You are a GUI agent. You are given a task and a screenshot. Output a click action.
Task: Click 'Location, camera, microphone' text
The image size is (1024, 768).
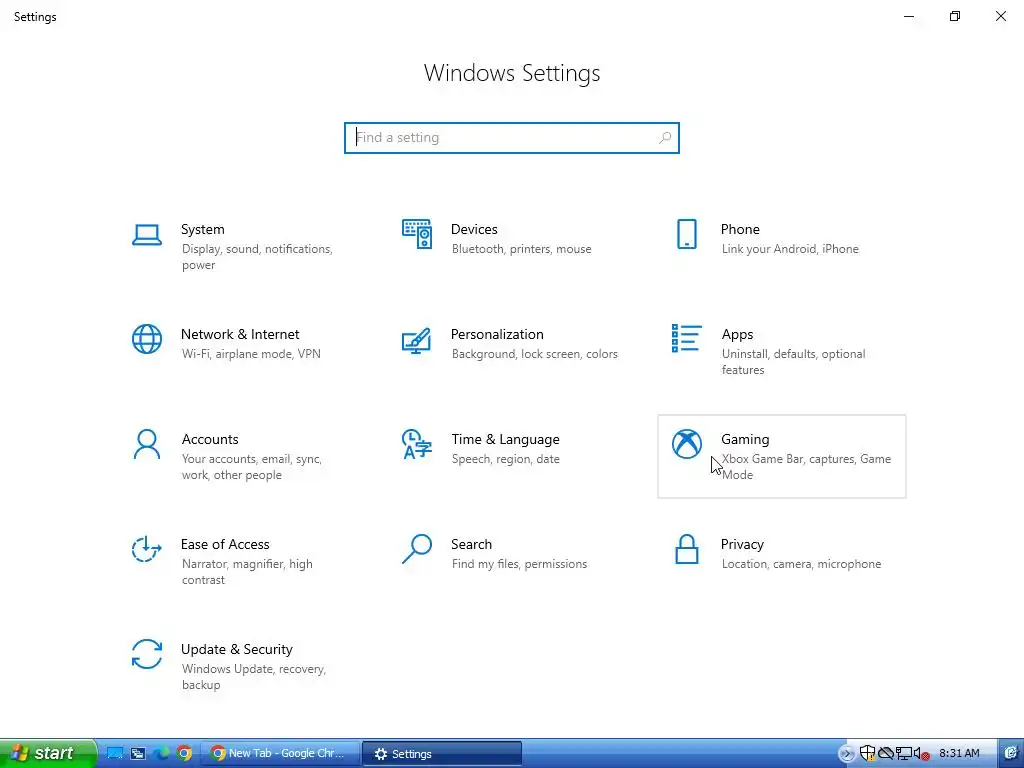801,564
